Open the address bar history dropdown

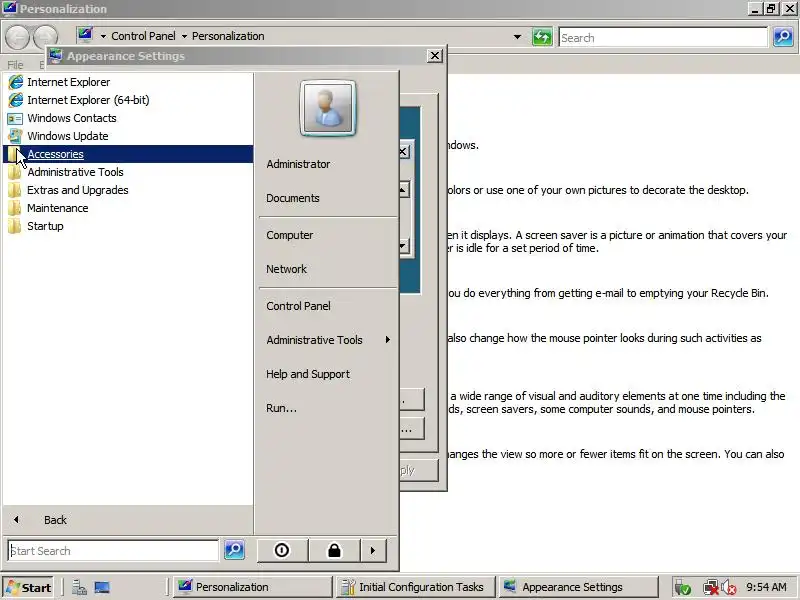point(517,37)
